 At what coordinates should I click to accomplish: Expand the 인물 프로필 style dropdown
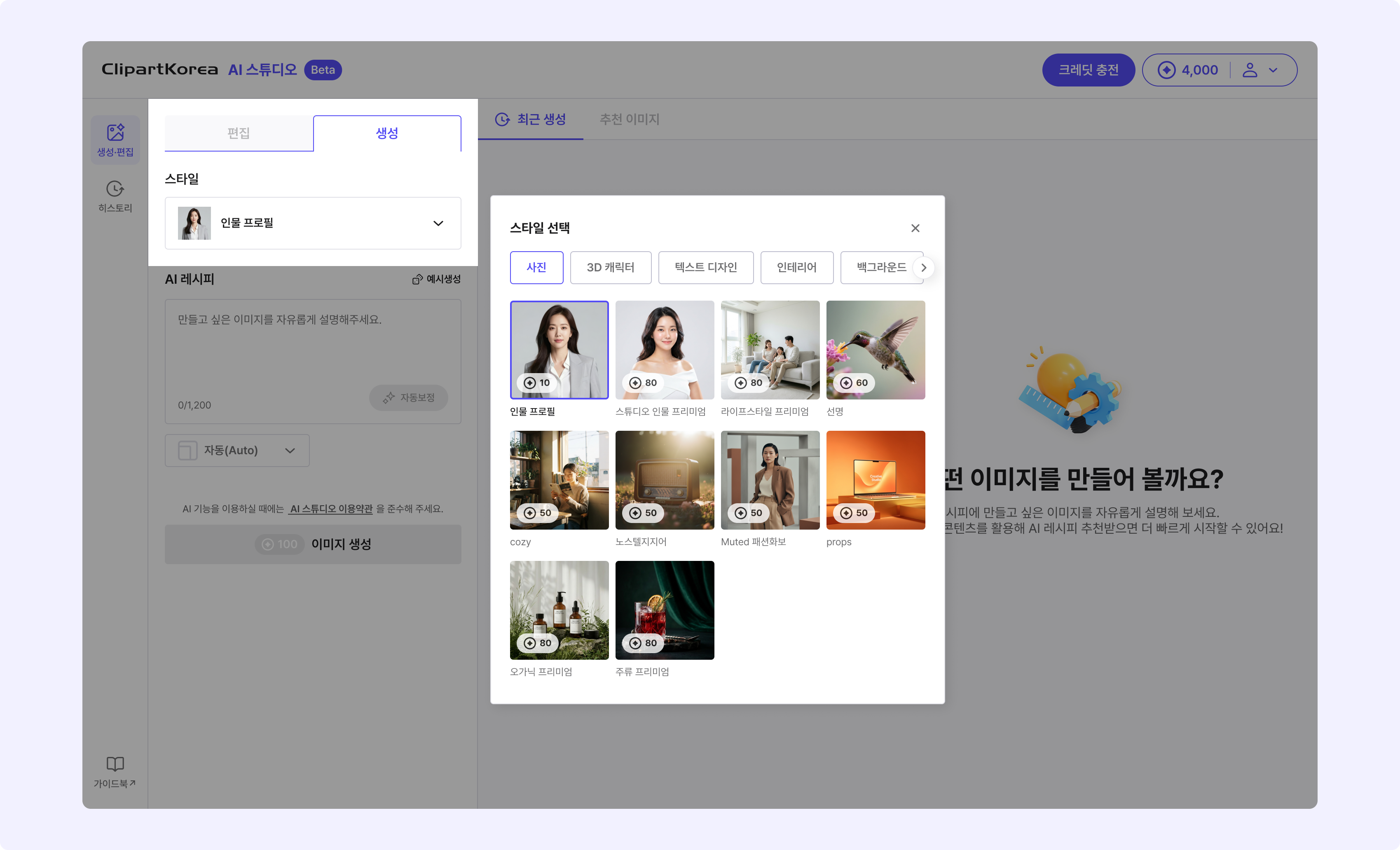tap(313, 223)
